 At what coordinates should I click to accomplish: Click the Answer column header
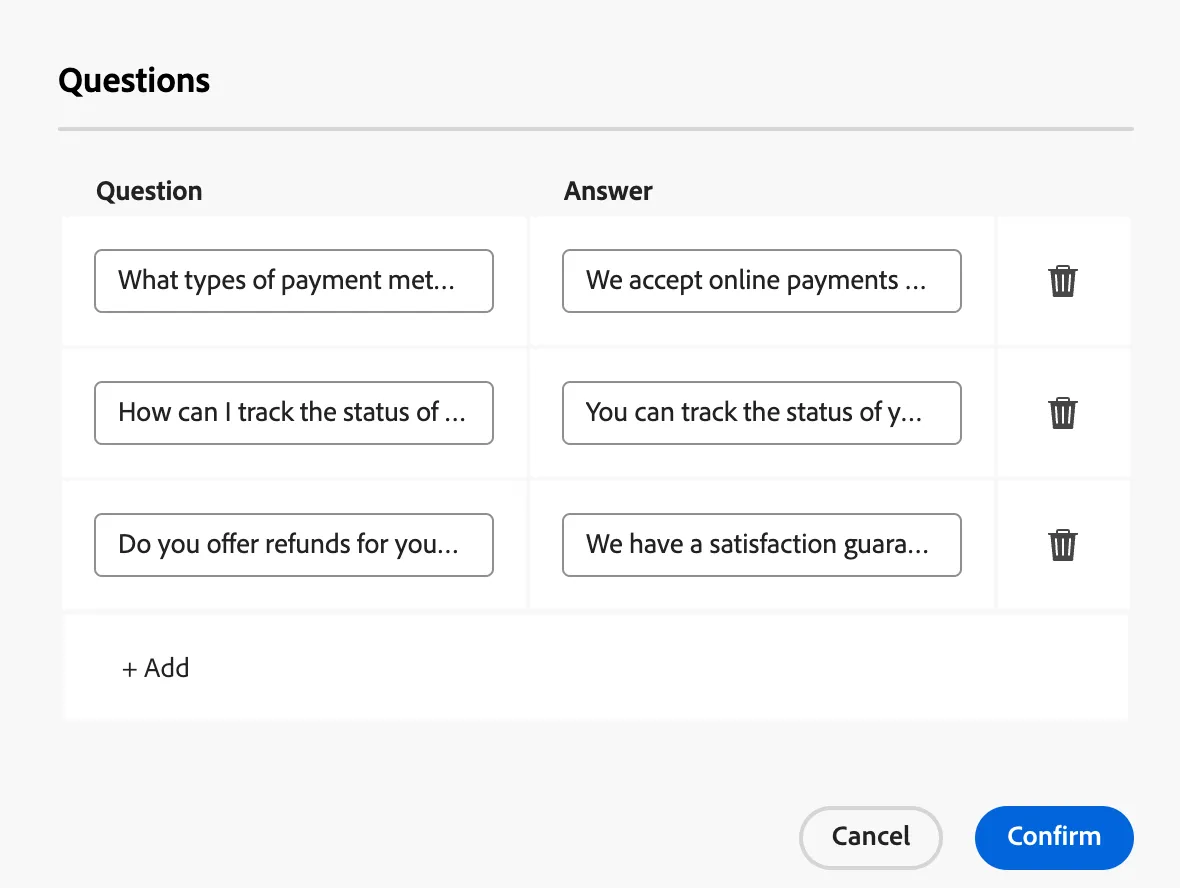pos(608,191)
